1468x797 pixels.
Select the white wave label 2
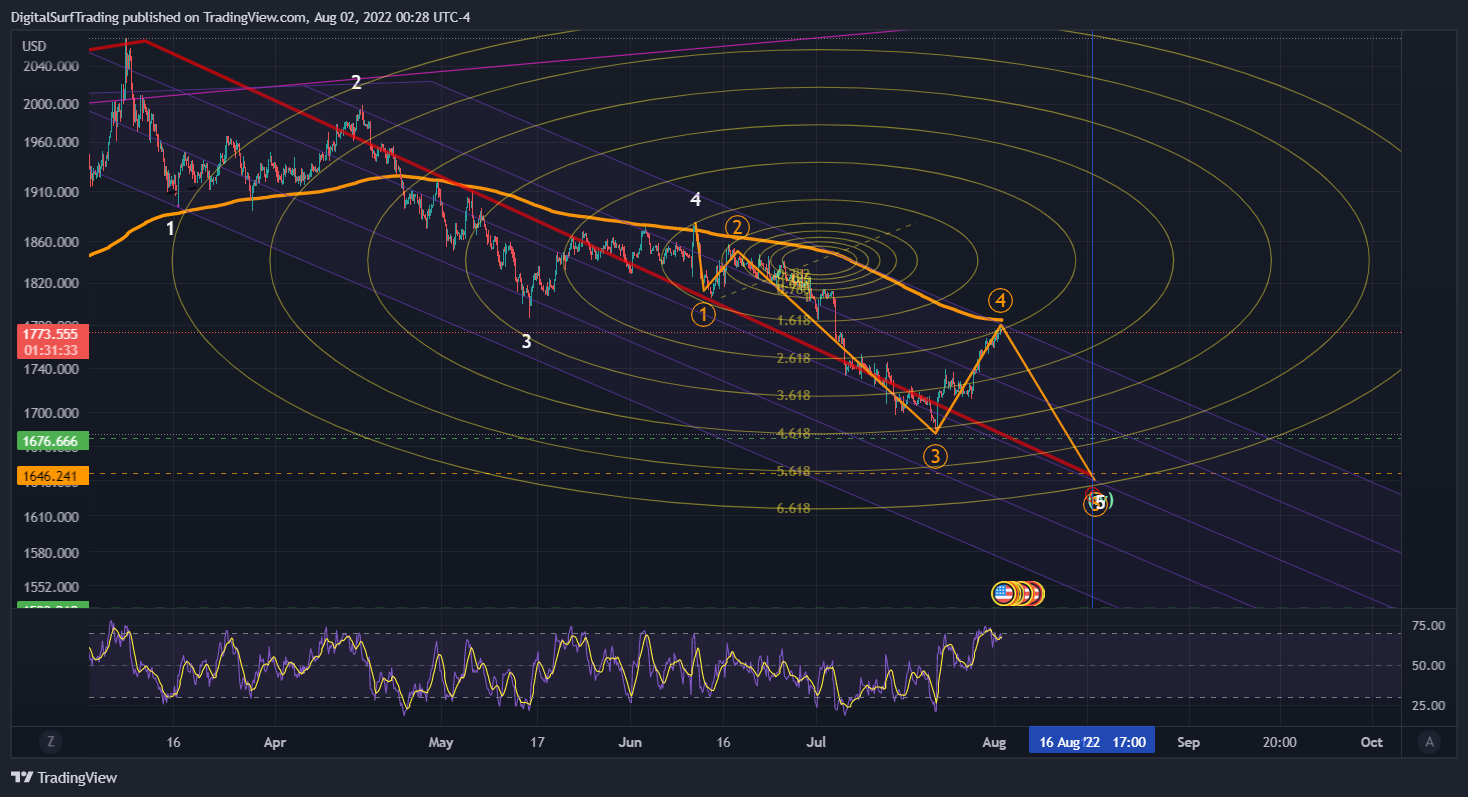click(356, 82)
